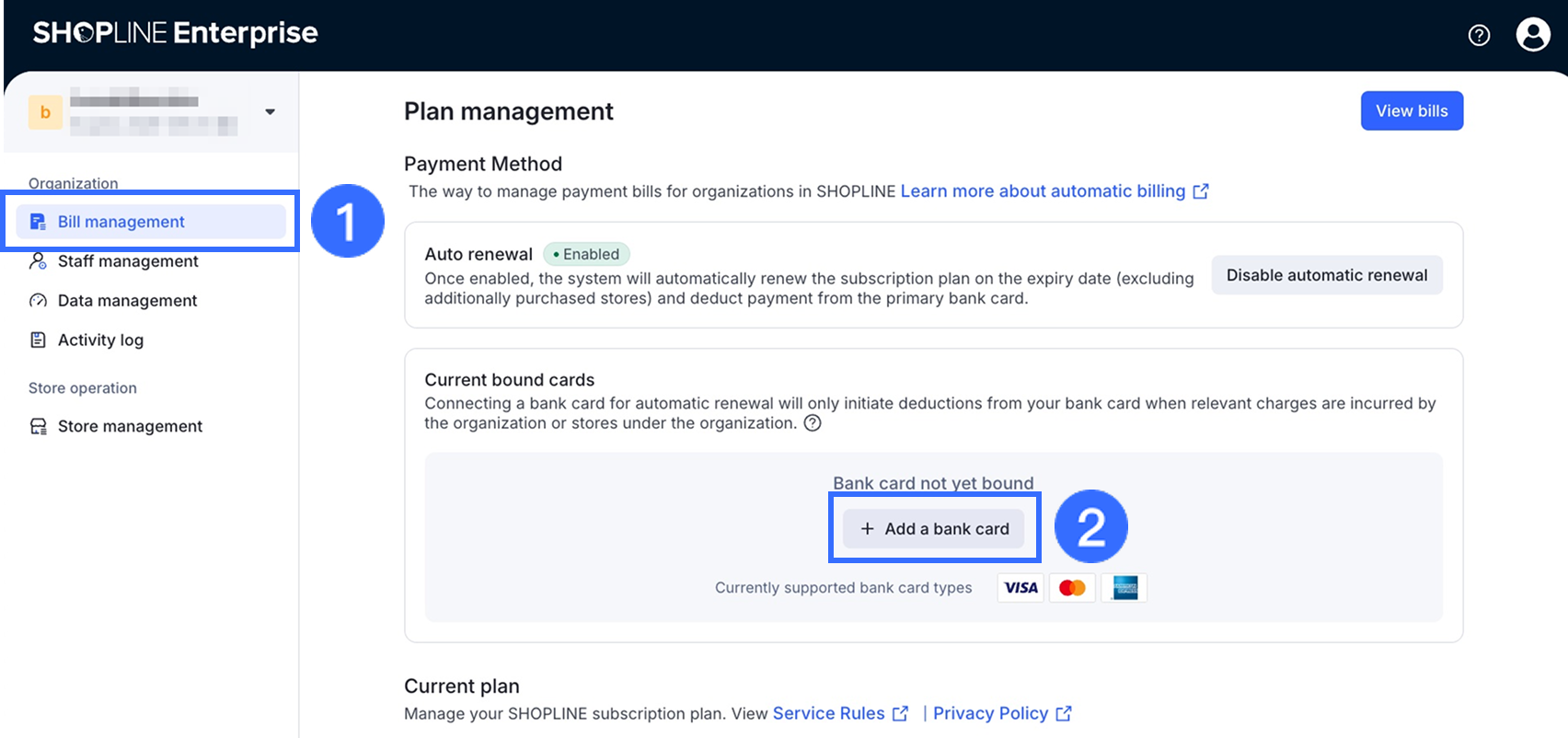Click the Plan management heading
Screen dimensions: 1568x738
point(508,111)
